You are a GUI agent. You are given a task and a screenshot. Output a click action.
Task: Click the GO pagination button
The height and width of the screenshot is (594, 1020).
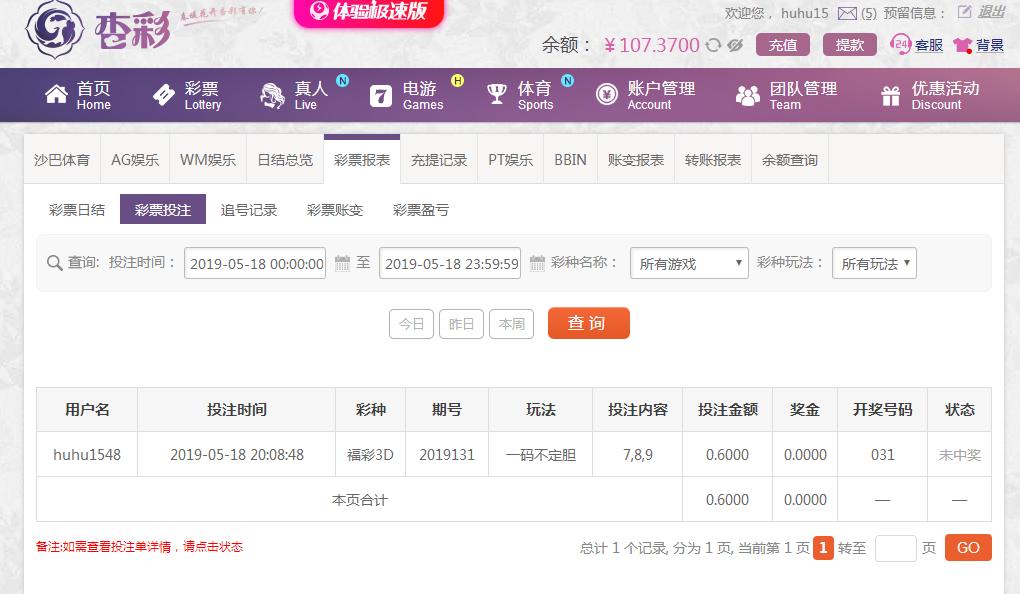pos(968,548)
